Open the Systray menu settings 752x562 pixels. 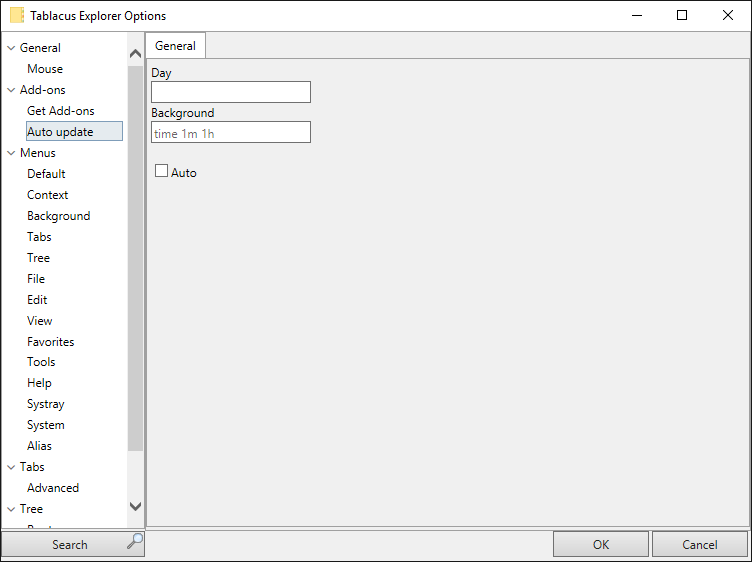pos(46,404)
